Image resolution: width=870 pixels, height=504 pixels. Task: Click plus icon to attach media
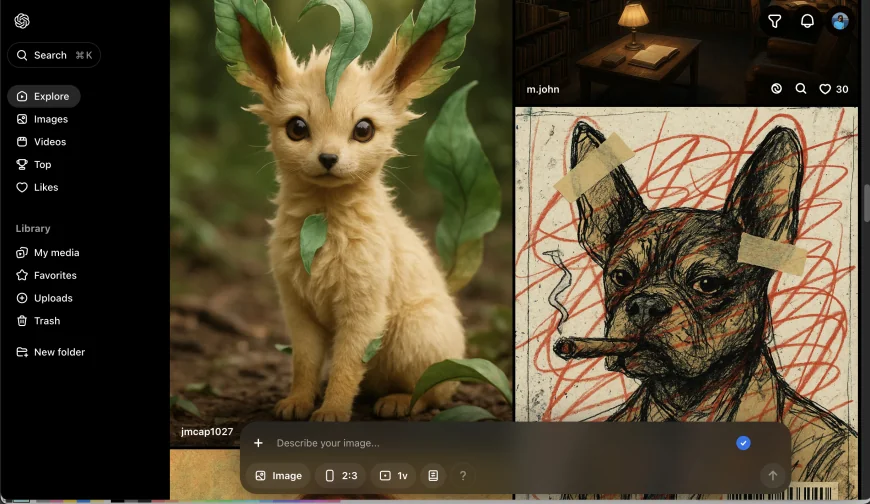point(258,443)
